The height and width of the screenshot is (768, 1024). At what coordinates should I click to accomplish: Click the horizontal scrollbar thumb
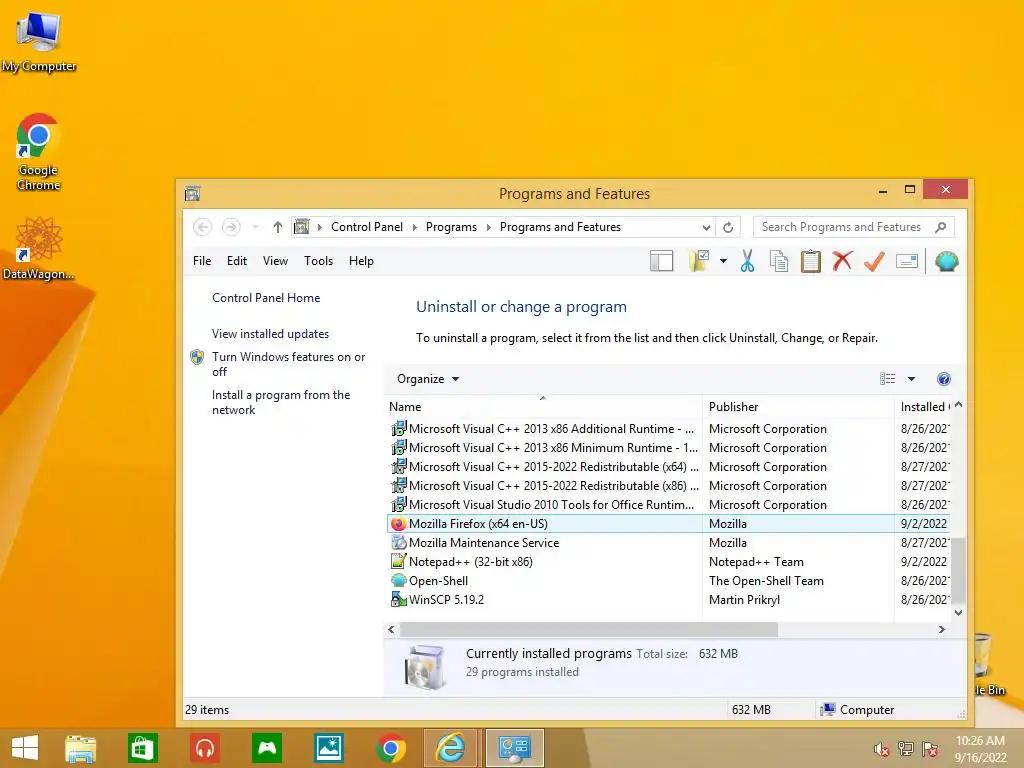pyautogui.click(x=588, y=630)
